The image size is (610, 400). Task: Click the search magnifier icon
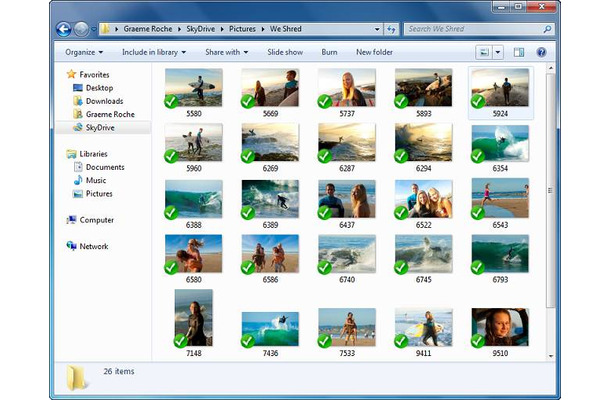click(547, 29)
